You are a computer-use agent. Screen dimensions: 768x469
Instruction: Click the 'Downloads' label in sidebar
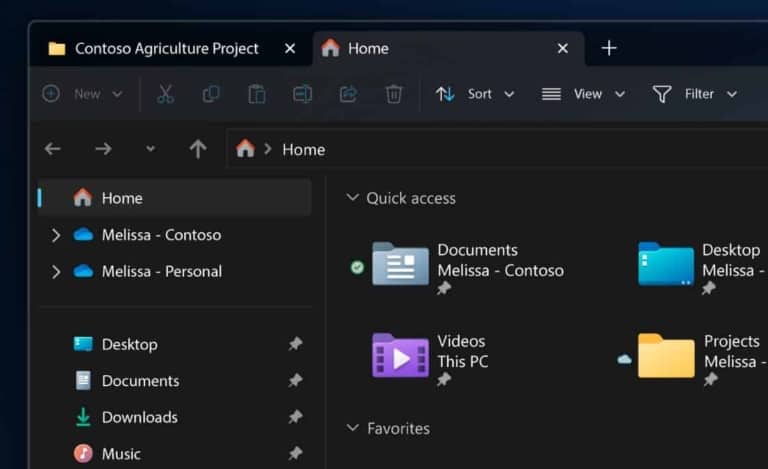140,417
